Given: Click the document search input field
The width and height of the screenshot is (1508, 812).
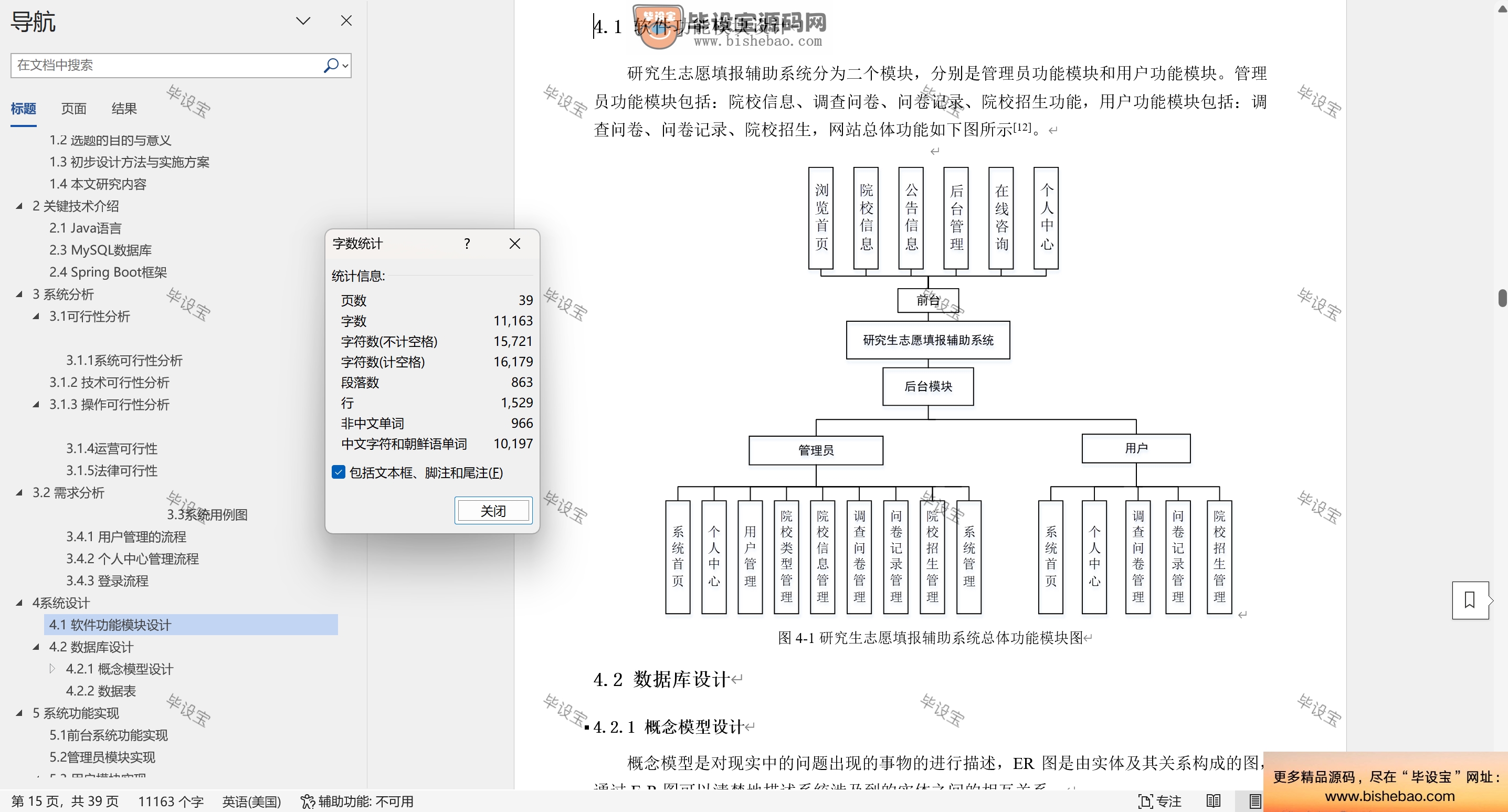Looking at the screenshot, I should click(167, 65).
